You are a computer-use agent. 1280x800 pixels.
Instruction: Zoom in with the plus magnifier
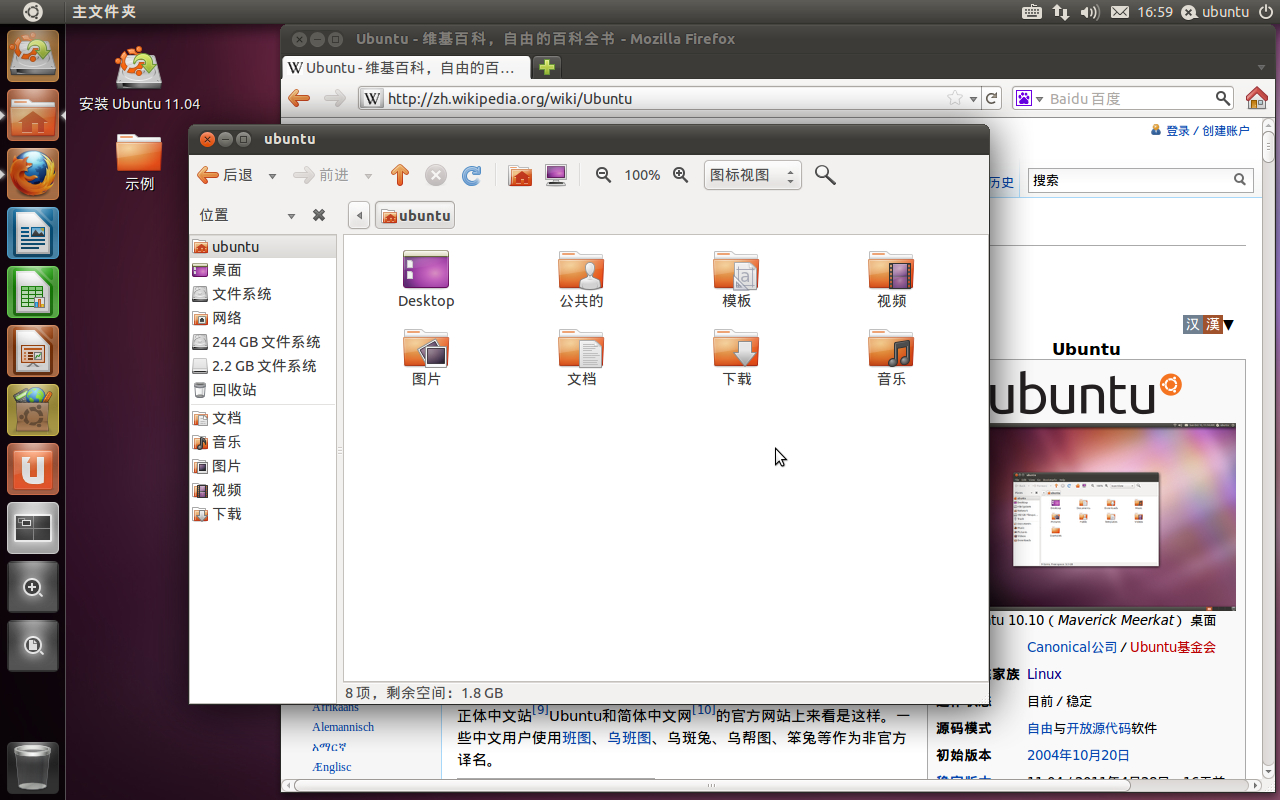[x=681, y=175]
